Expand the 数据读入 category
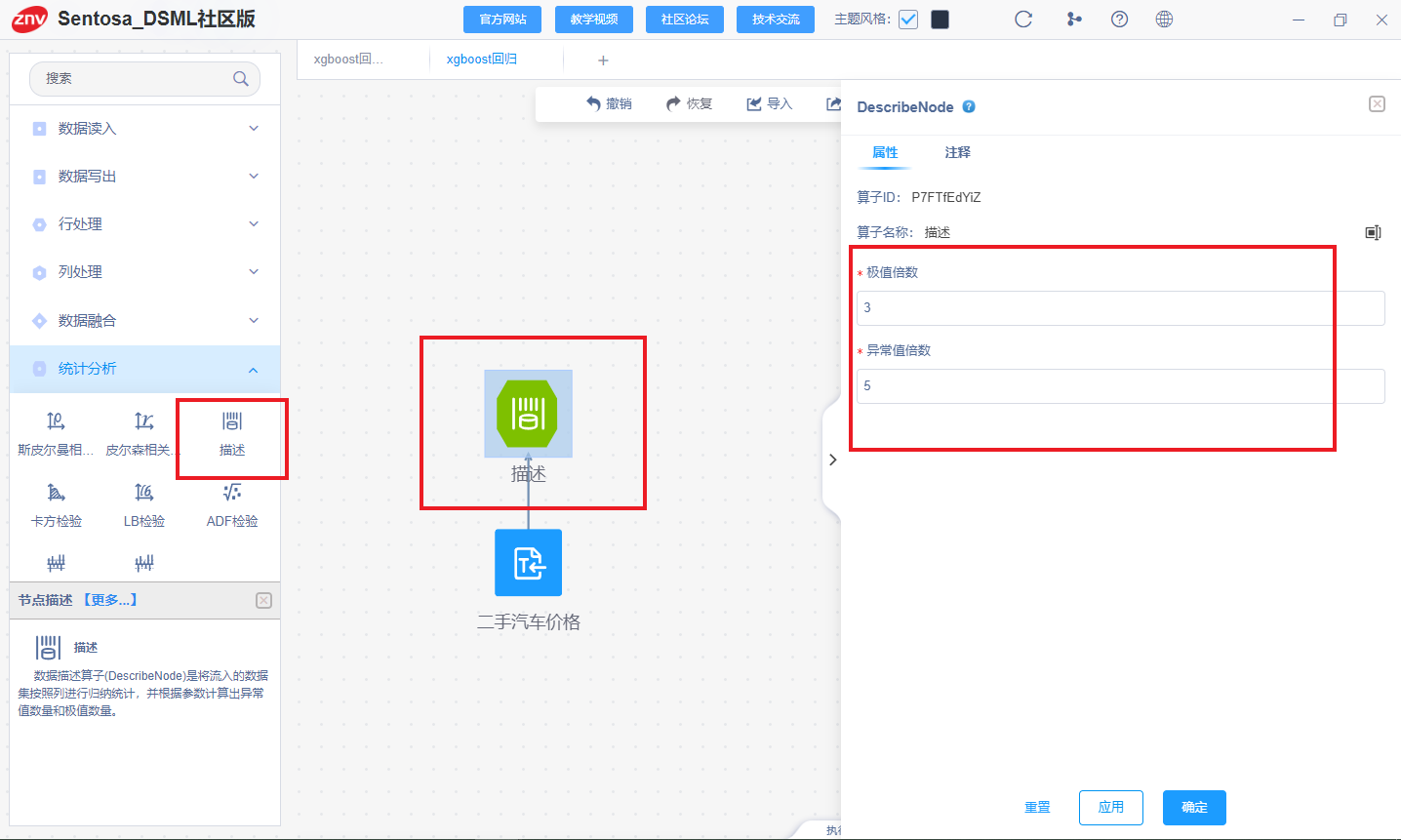Viewport: 1401px width, 840px height. tap(144, 129)
